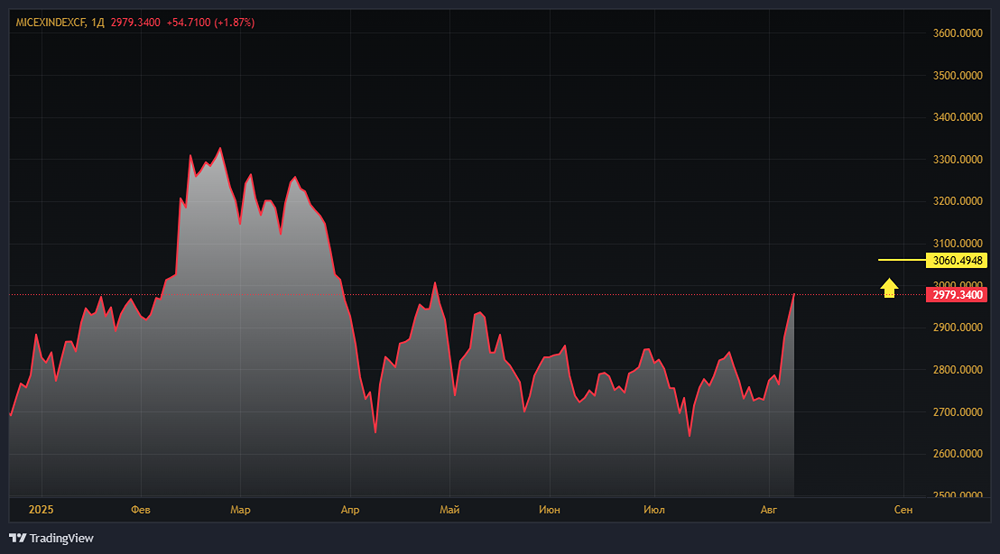Click the Мар label on time axis

[x=240, y=509]
